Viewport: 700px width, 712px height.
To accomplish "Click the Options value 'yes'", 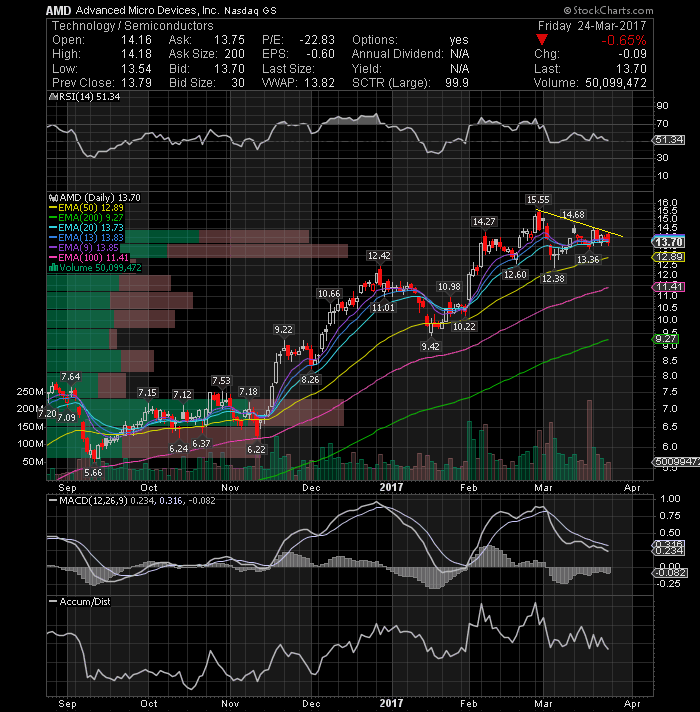I will (x=459, y=40).
